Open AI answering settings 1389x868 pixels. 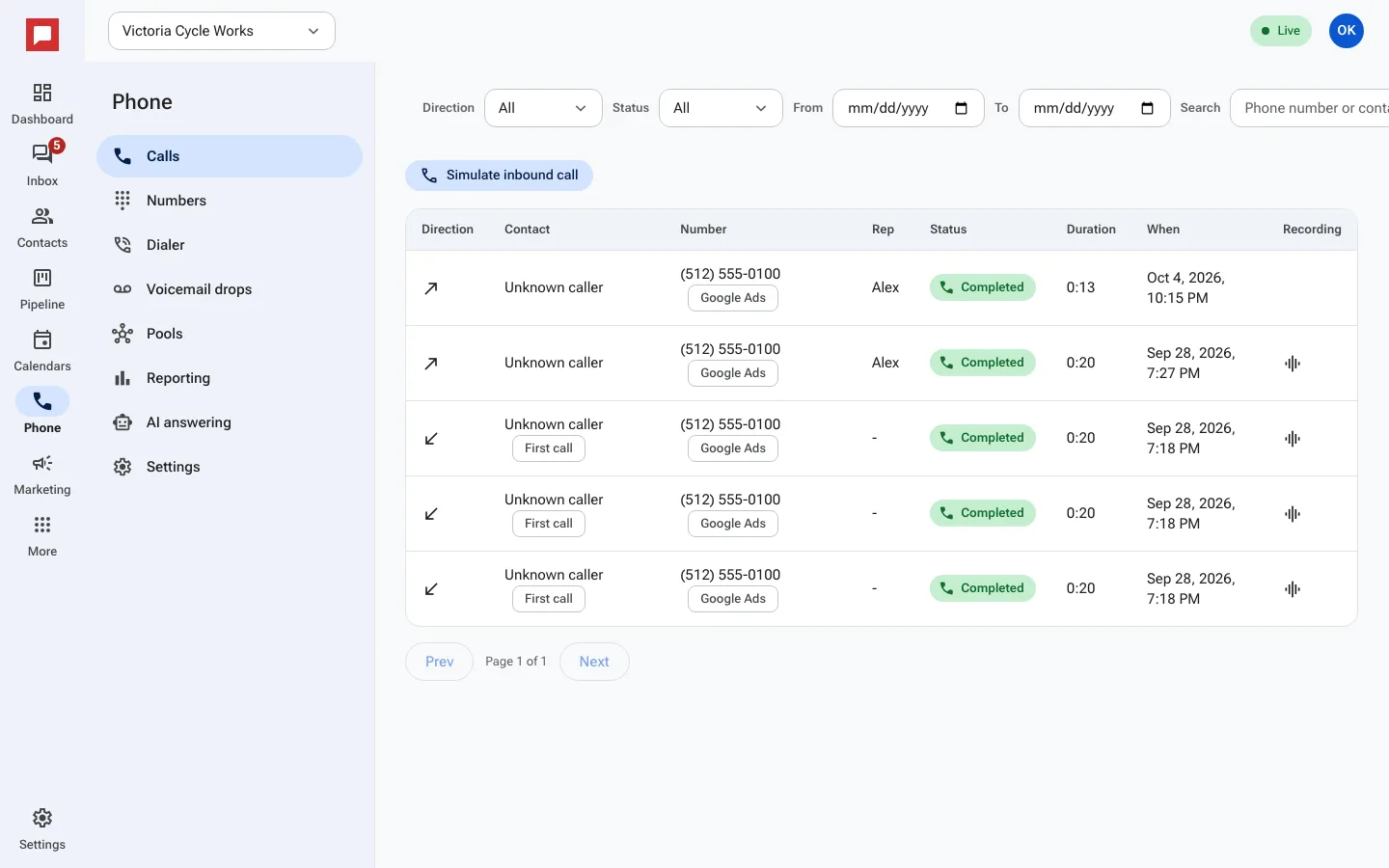coord(230,422)
